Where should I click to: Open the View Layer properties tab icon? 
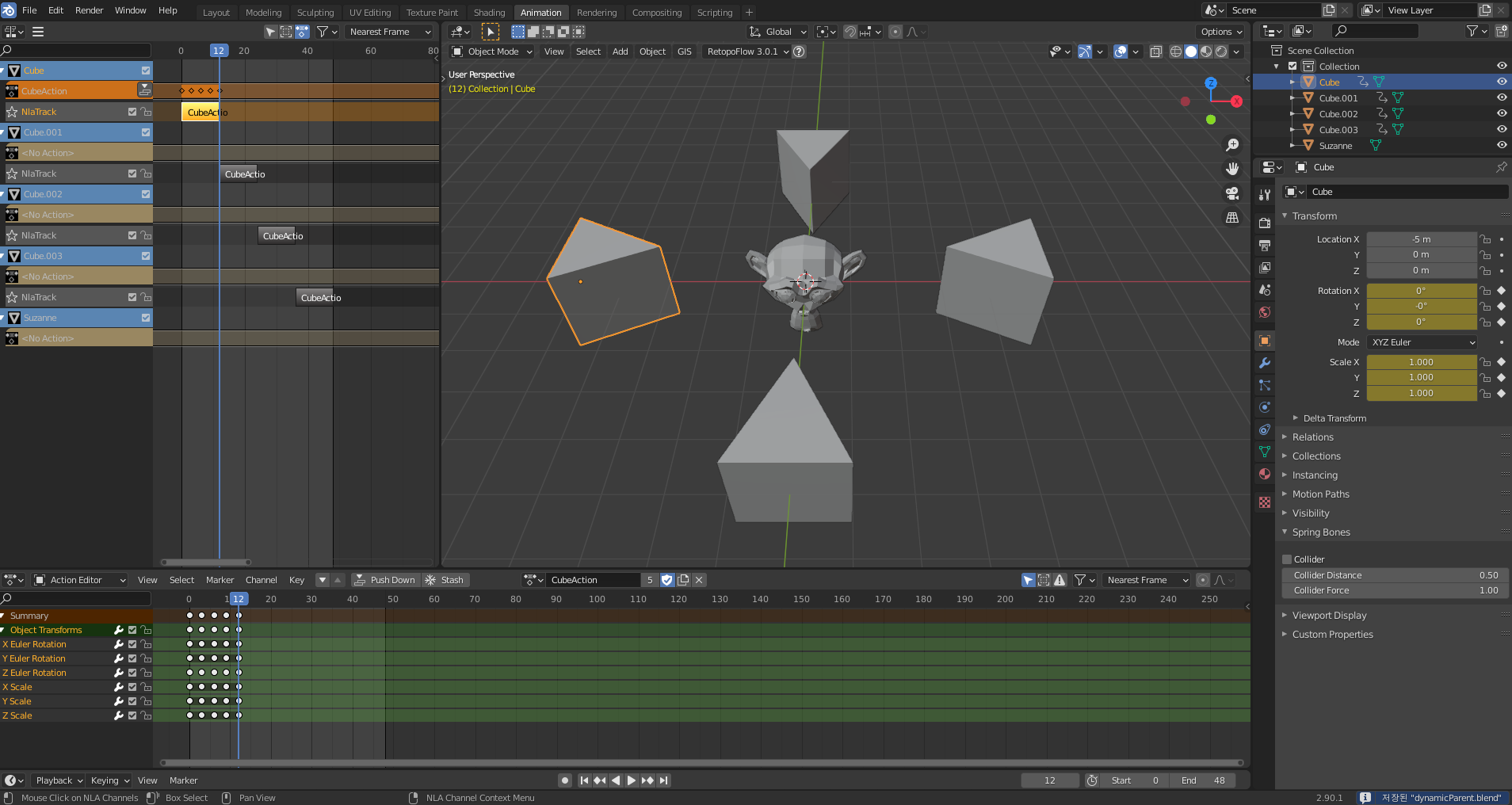pos(1265,268)
